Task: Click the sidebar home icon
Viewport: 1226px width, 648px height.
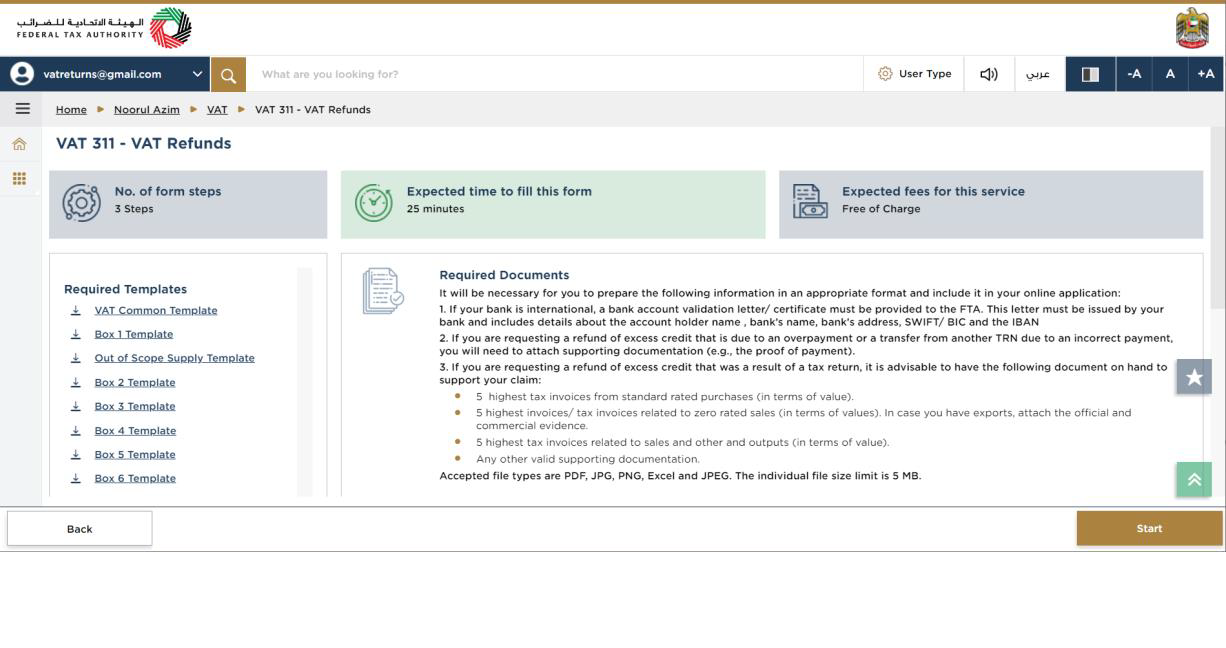Action: (x=19, y=145)
